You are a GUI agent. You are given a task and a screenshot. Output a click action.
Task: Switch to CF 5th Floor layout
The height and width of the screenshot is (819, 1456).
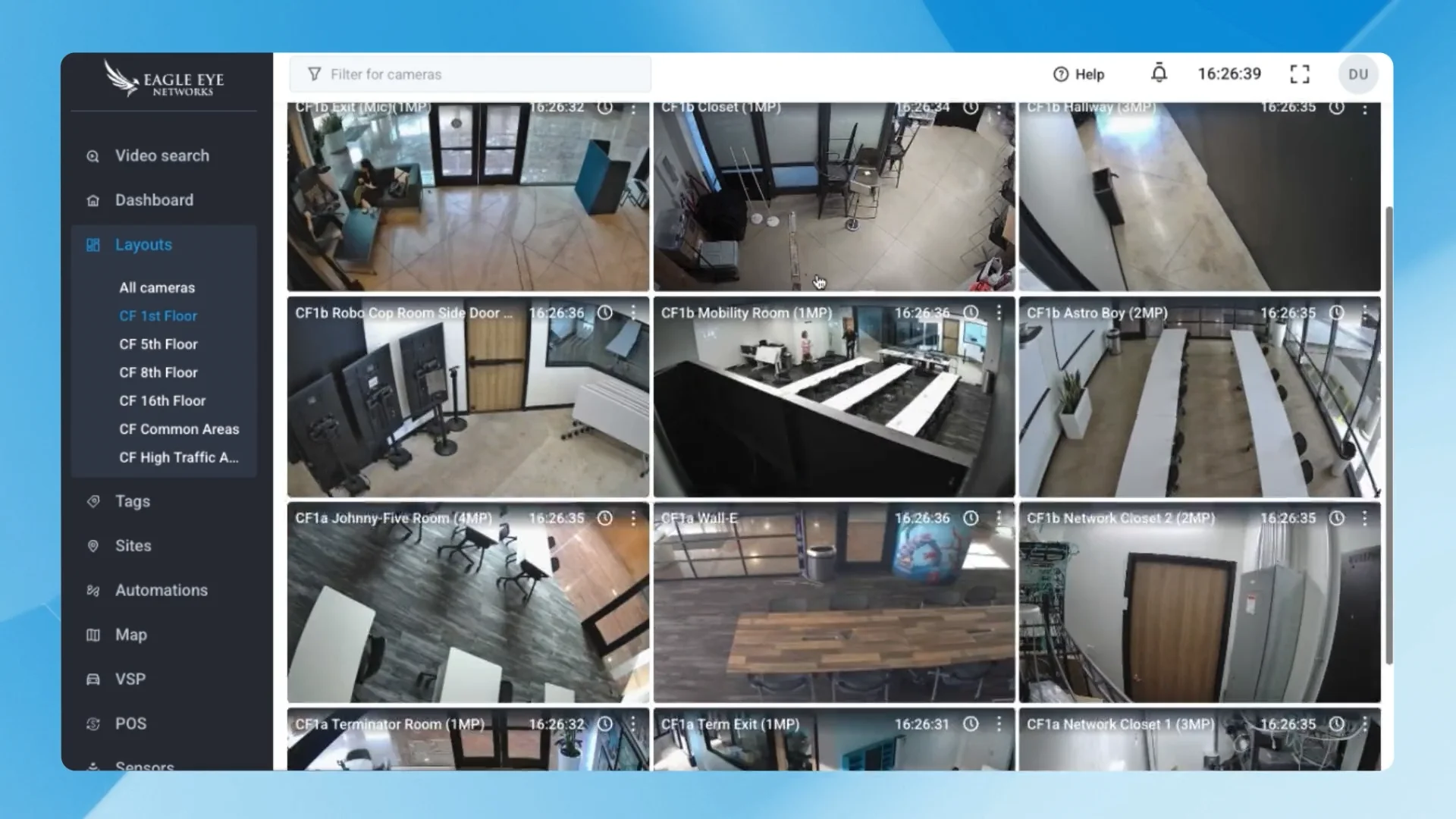(x=158, y=344)
